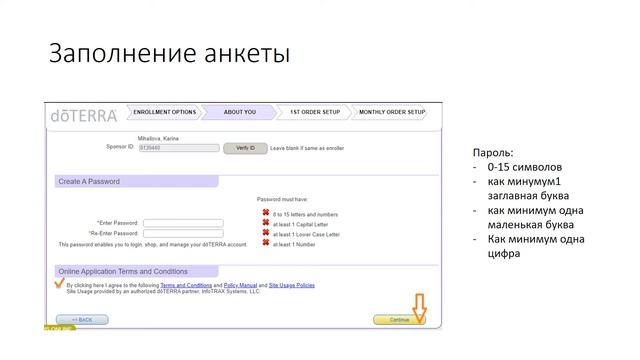Click the Verify ID button
Image resolution: width=640 pixels, height=360 pixels.
point(245,148)
